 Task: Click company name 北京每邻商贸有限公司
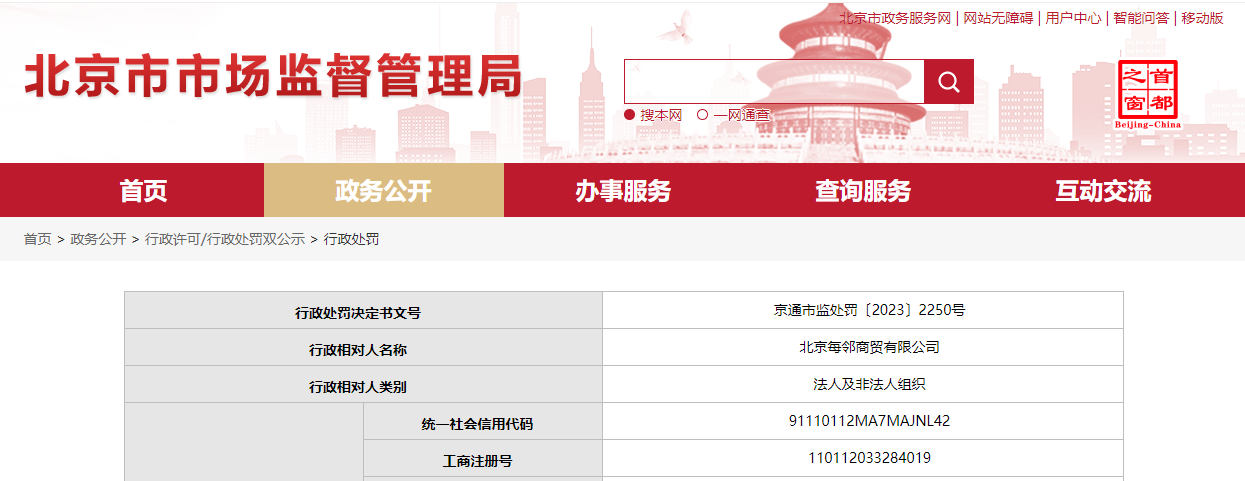(x=869, y=347)
